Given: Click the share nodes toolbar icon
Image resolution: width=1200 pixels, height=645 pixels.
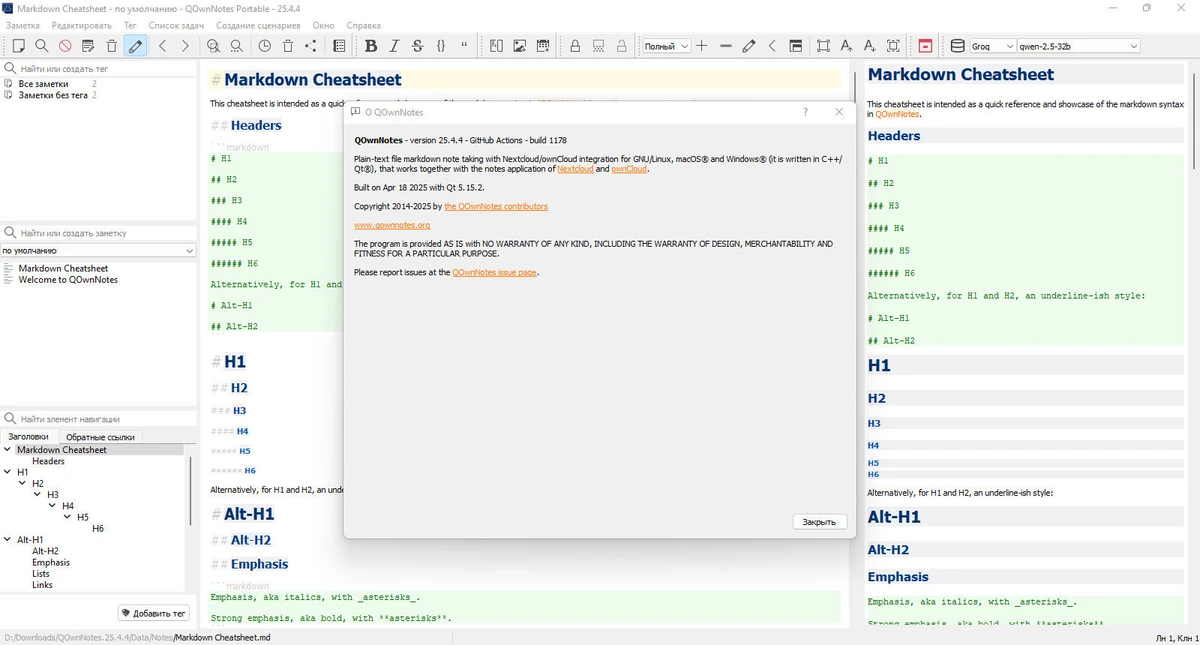Looking at the screenshot, I should 311,46.
